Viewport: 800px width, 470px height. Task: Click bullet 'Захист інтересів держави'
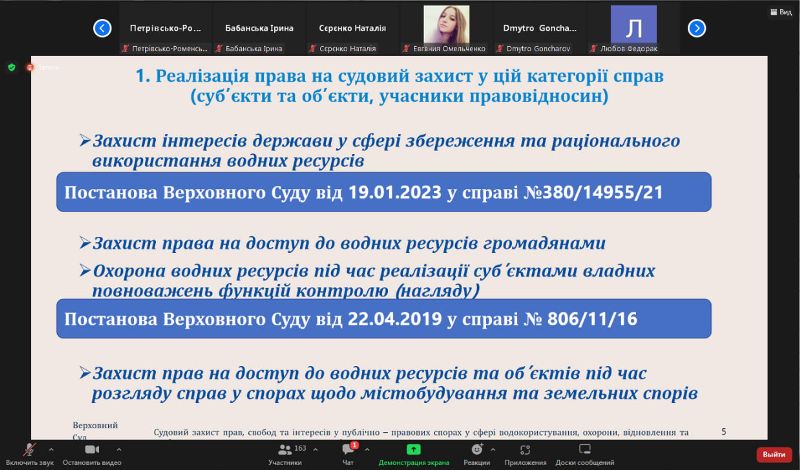[380, 151]
